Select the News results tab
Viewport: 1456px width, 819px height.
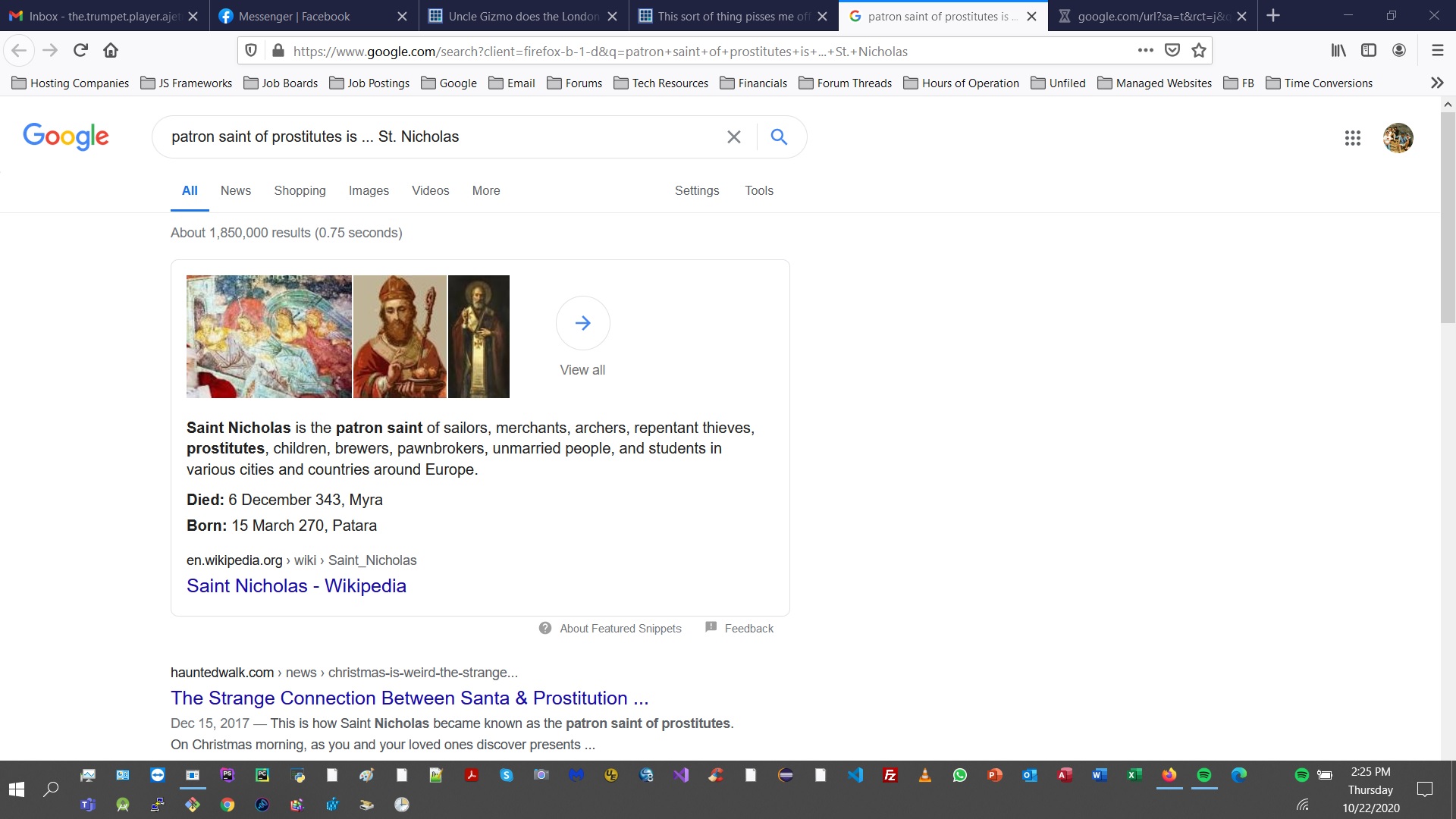236,191
